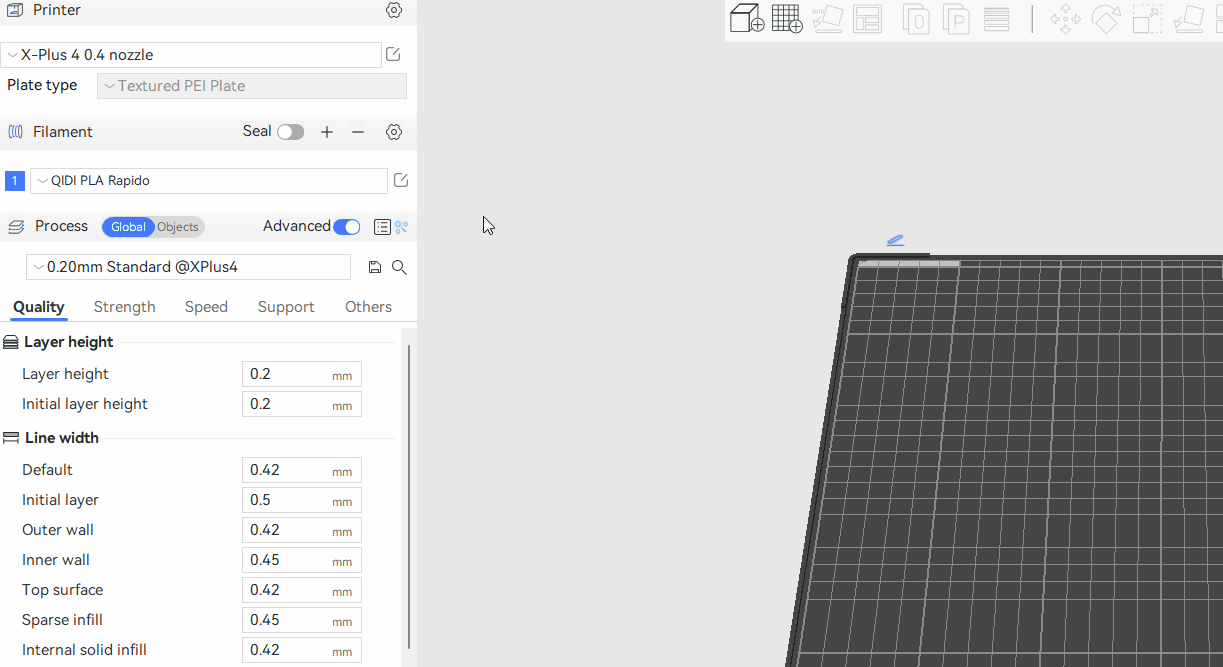Click the Add plate grid icon
This screenshot has height=667, width=1223.
pyautogui.click(x=787, y=19)
